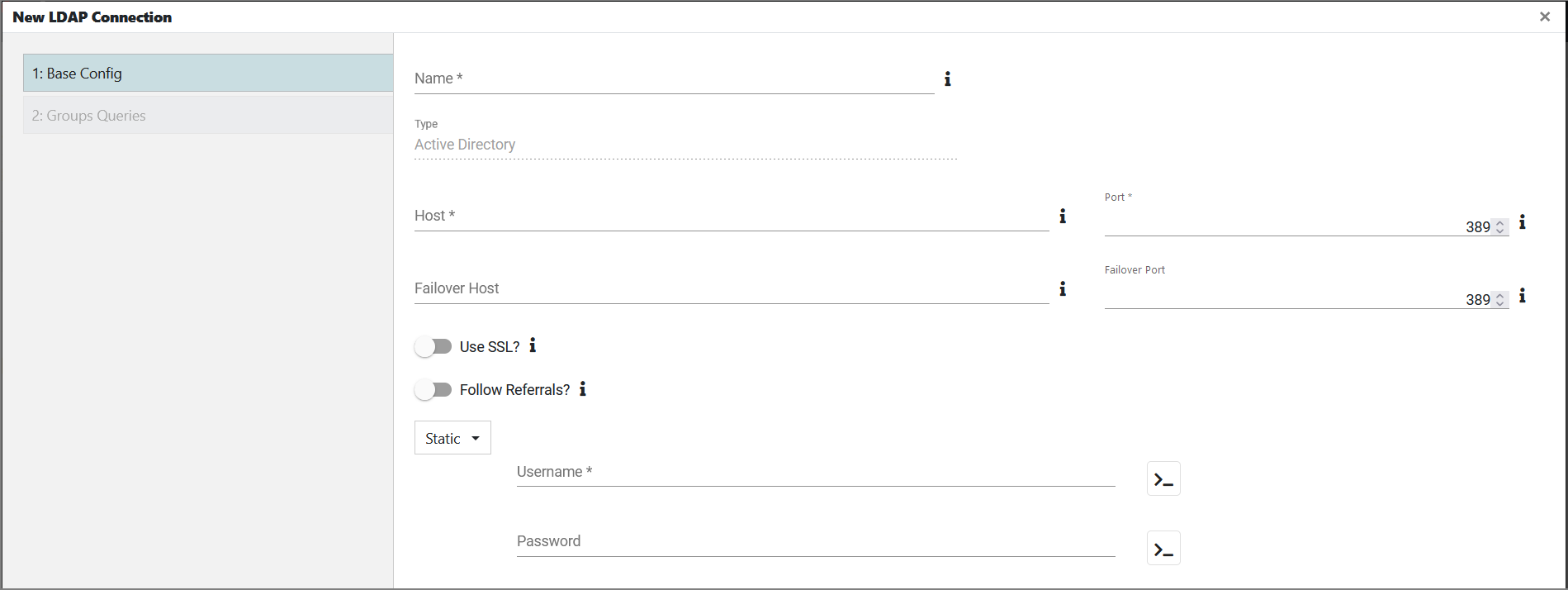
Task: Click the terminal icon next to Password
Action: tap(1163, 548)
